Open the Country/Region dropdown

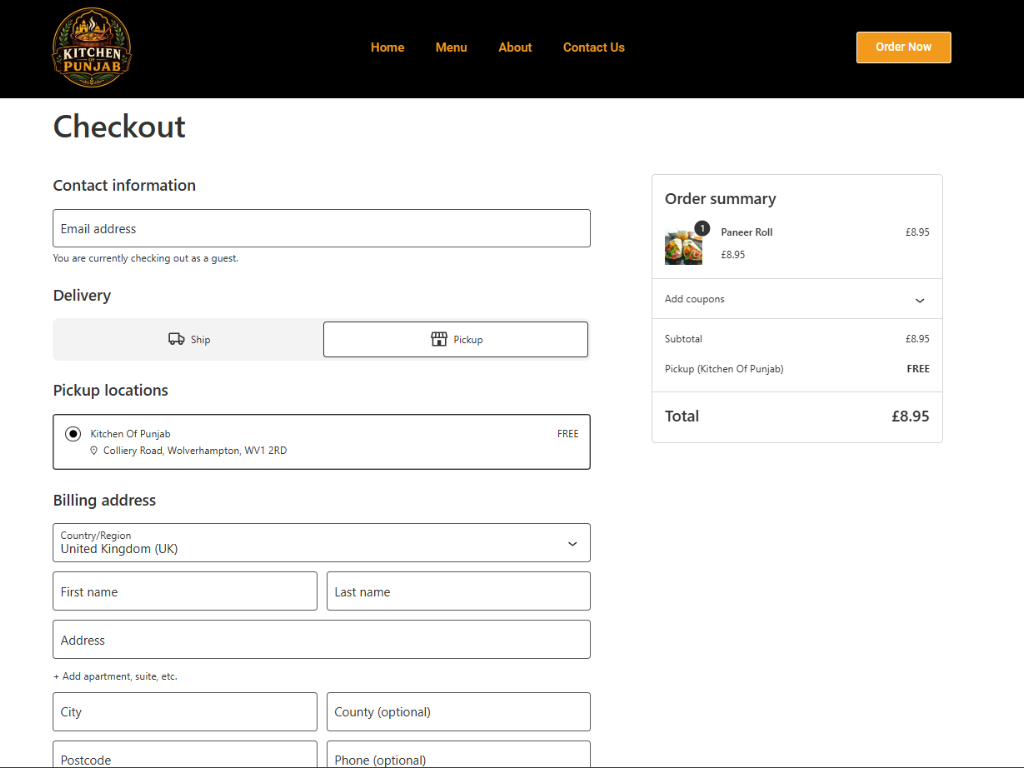pos(321,543)
